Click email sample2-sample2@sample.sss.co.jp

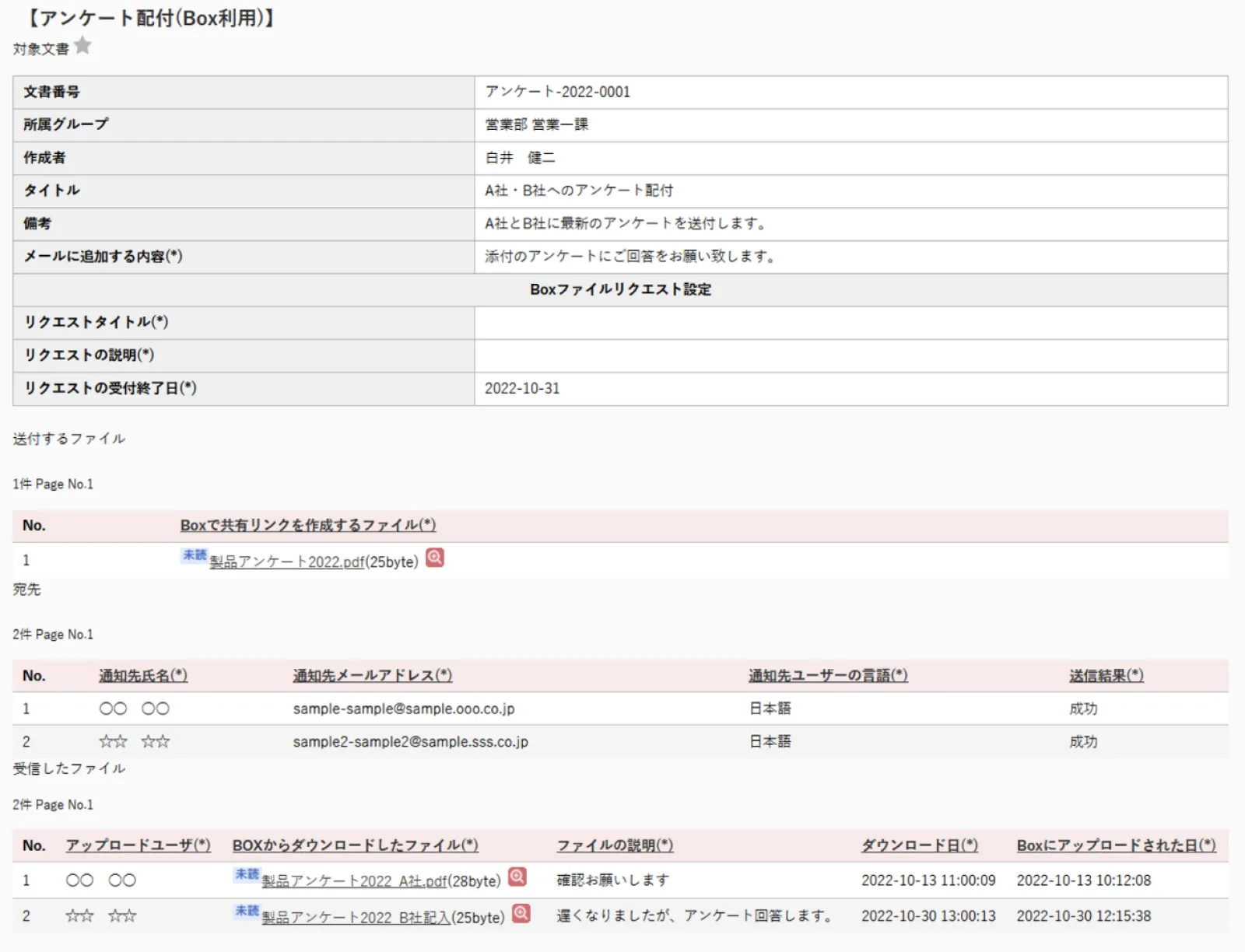(x=411, y=742)
